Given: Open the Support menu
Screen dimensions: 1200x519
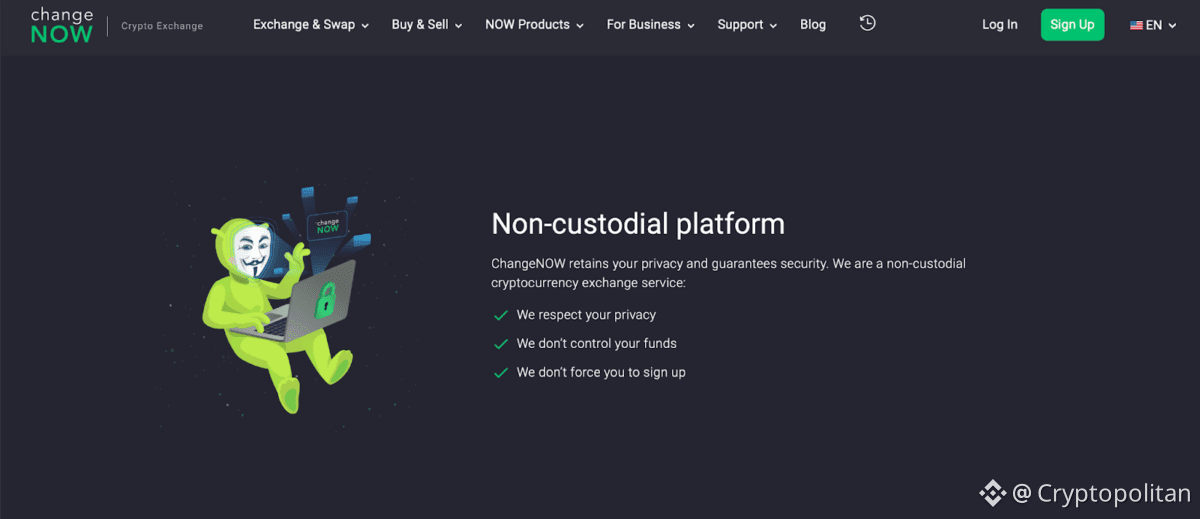Looking at the screenshot, I should coord(747,25).
